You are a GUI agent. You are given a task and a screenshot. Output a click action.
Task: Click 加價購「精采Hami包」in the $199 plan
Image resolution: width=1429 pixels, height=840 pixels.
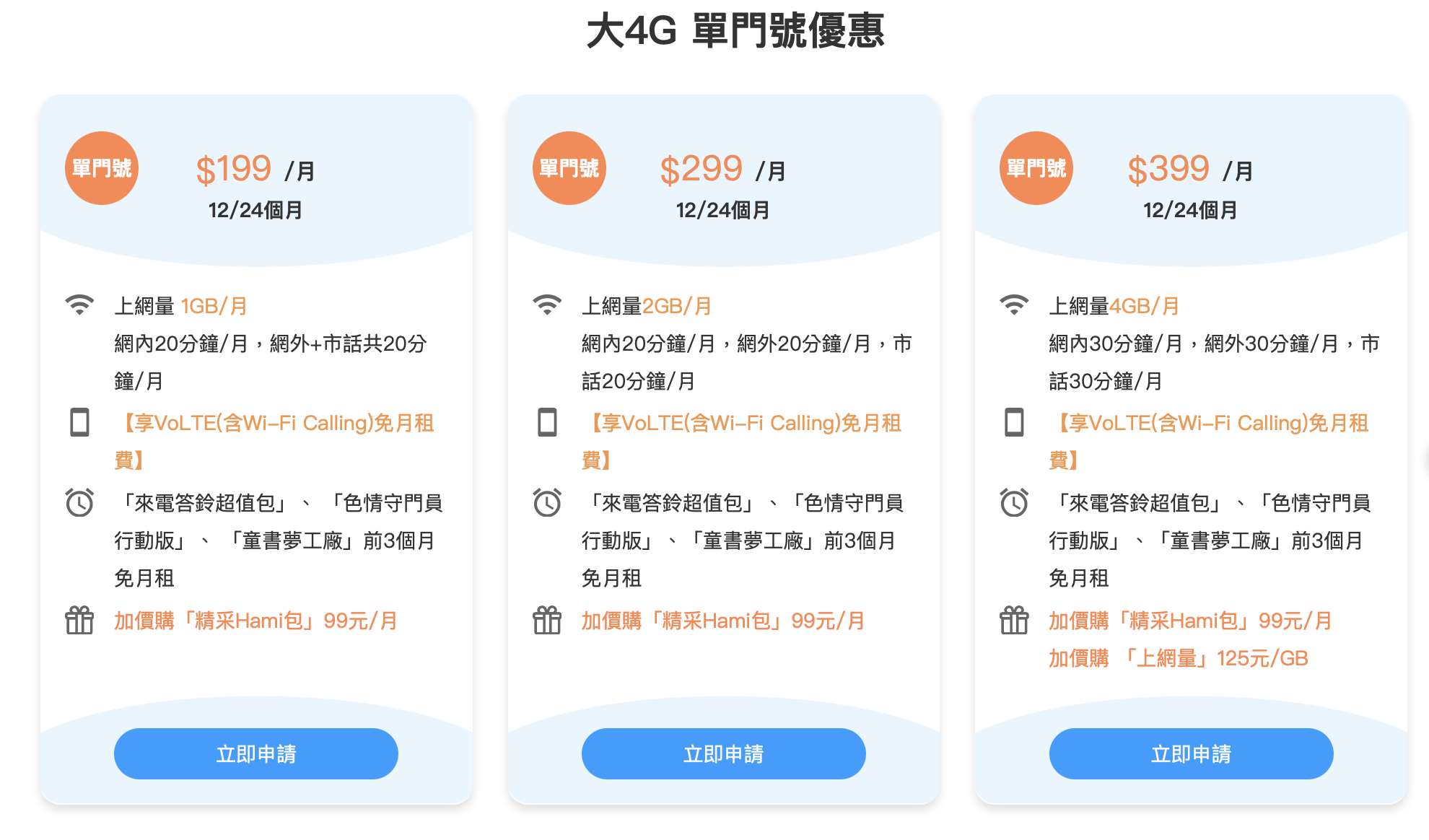pyautogui.click(x=256, y=621)
